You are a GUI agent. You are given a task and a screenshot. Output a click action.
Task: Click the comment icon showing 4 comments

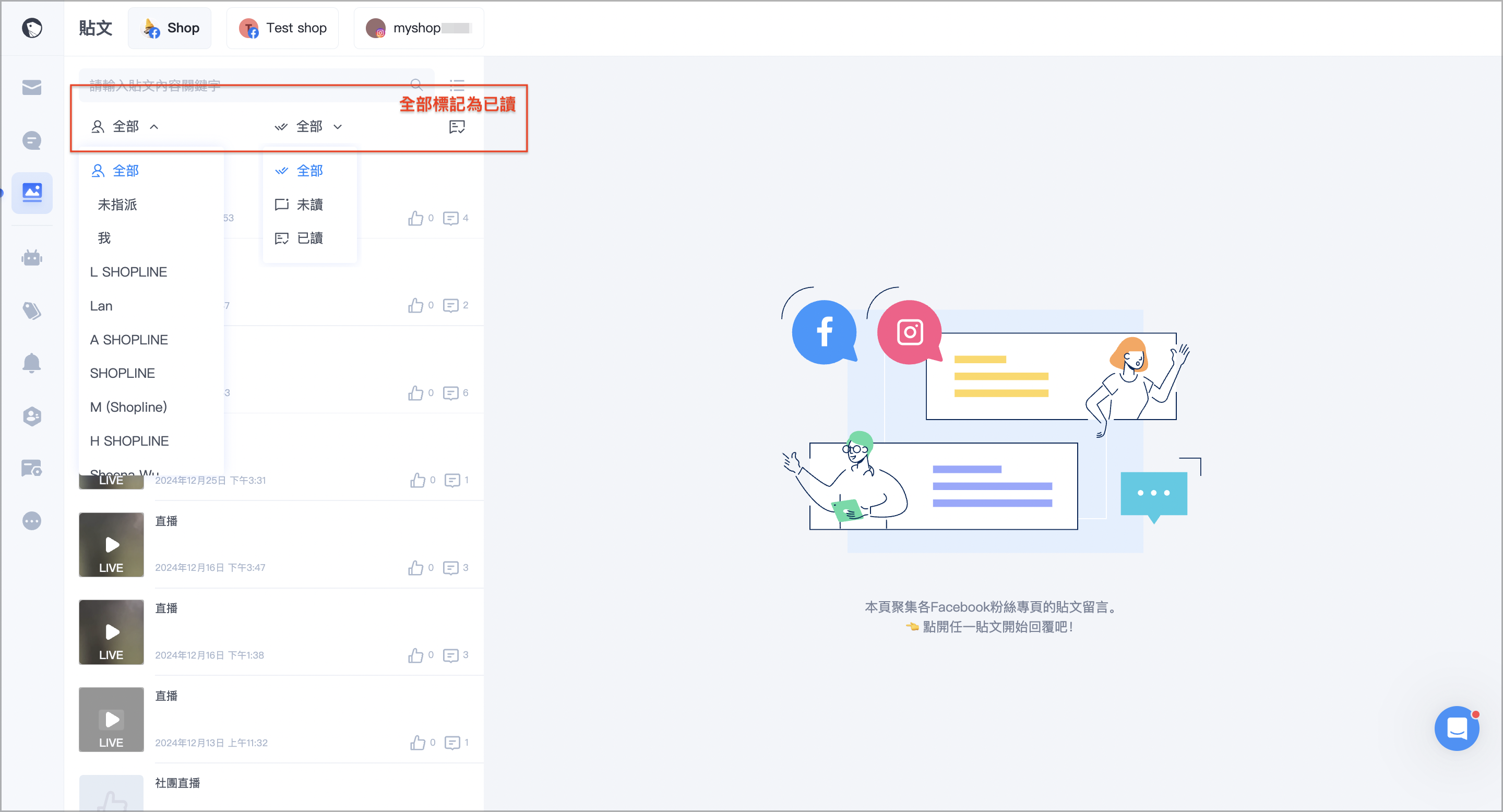pos(450,218)
